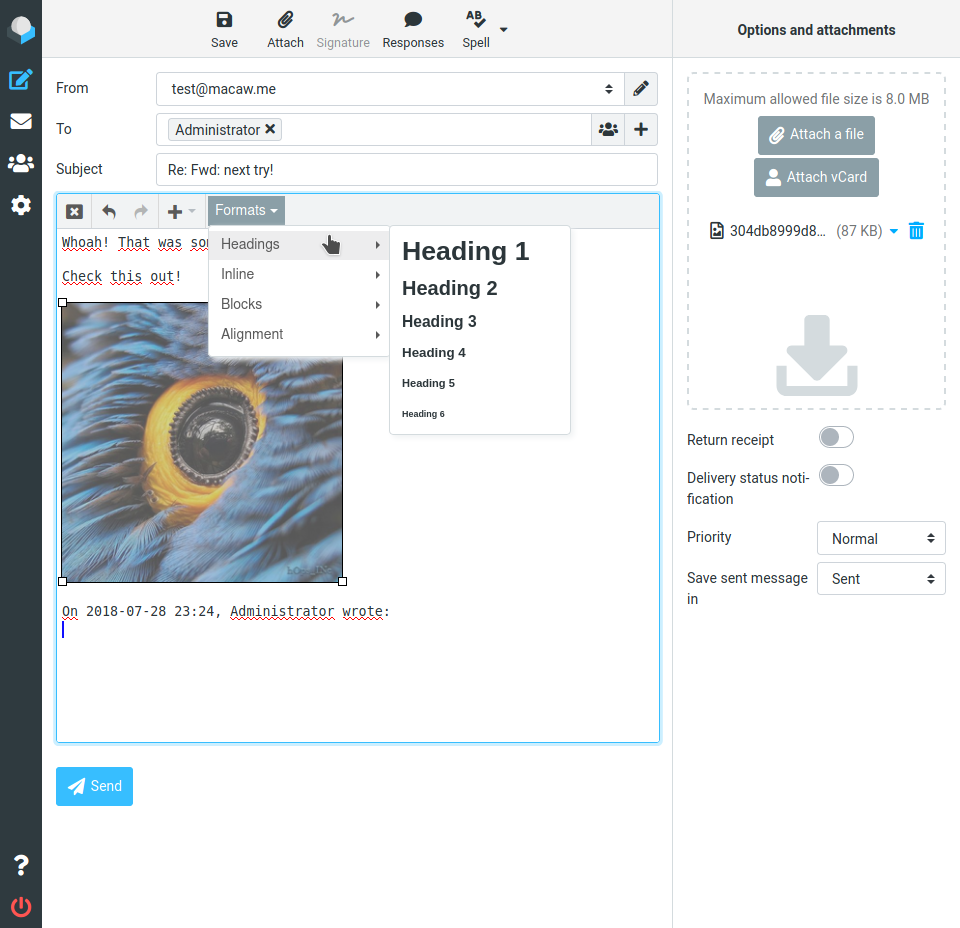Open address book icon next to To field
960x928 pixels.
click(608, 129)
